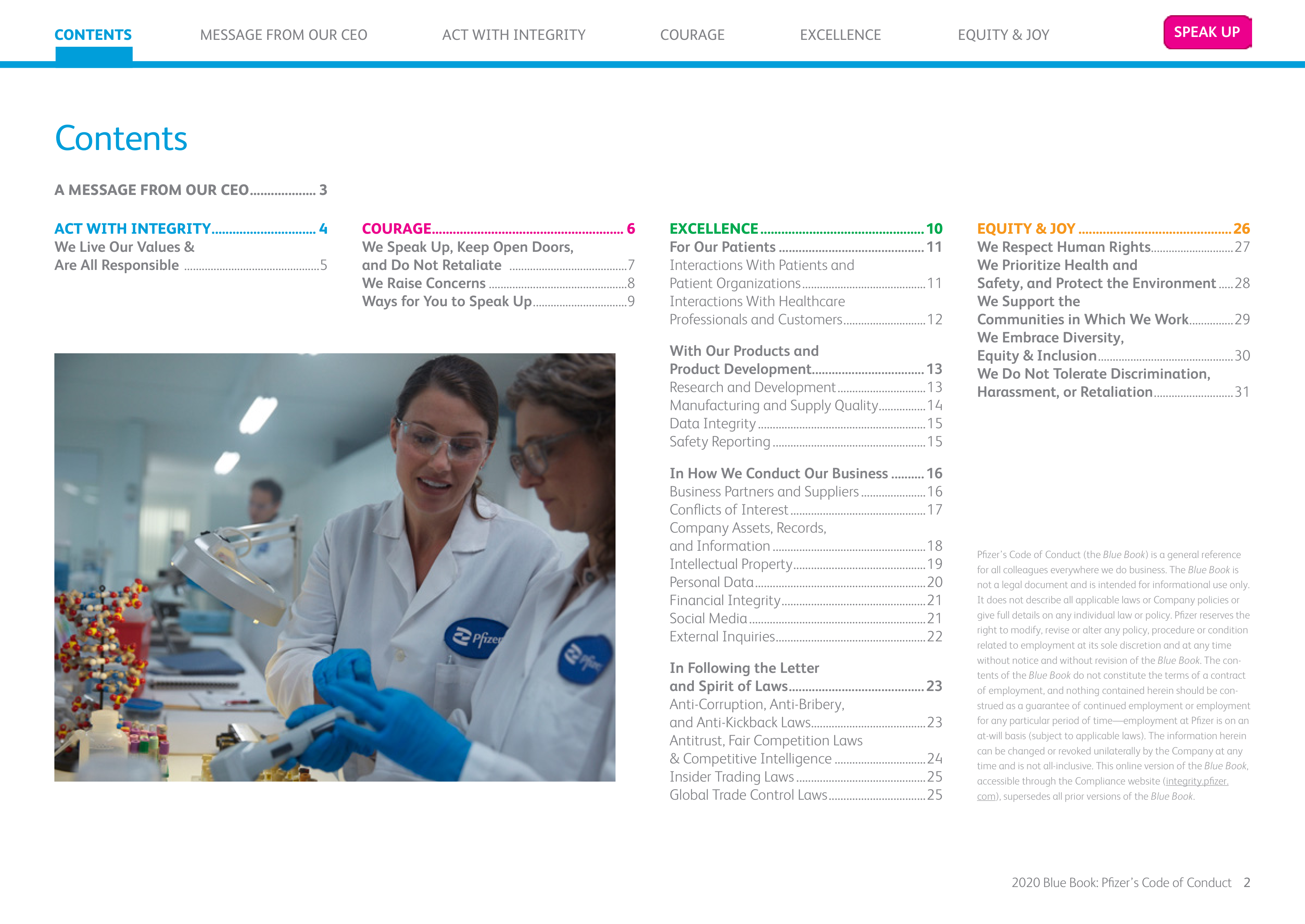1305x924 pixels.
Task: Go to 'Safety, and Protect the Environment'
Action: pos(1114,283)
